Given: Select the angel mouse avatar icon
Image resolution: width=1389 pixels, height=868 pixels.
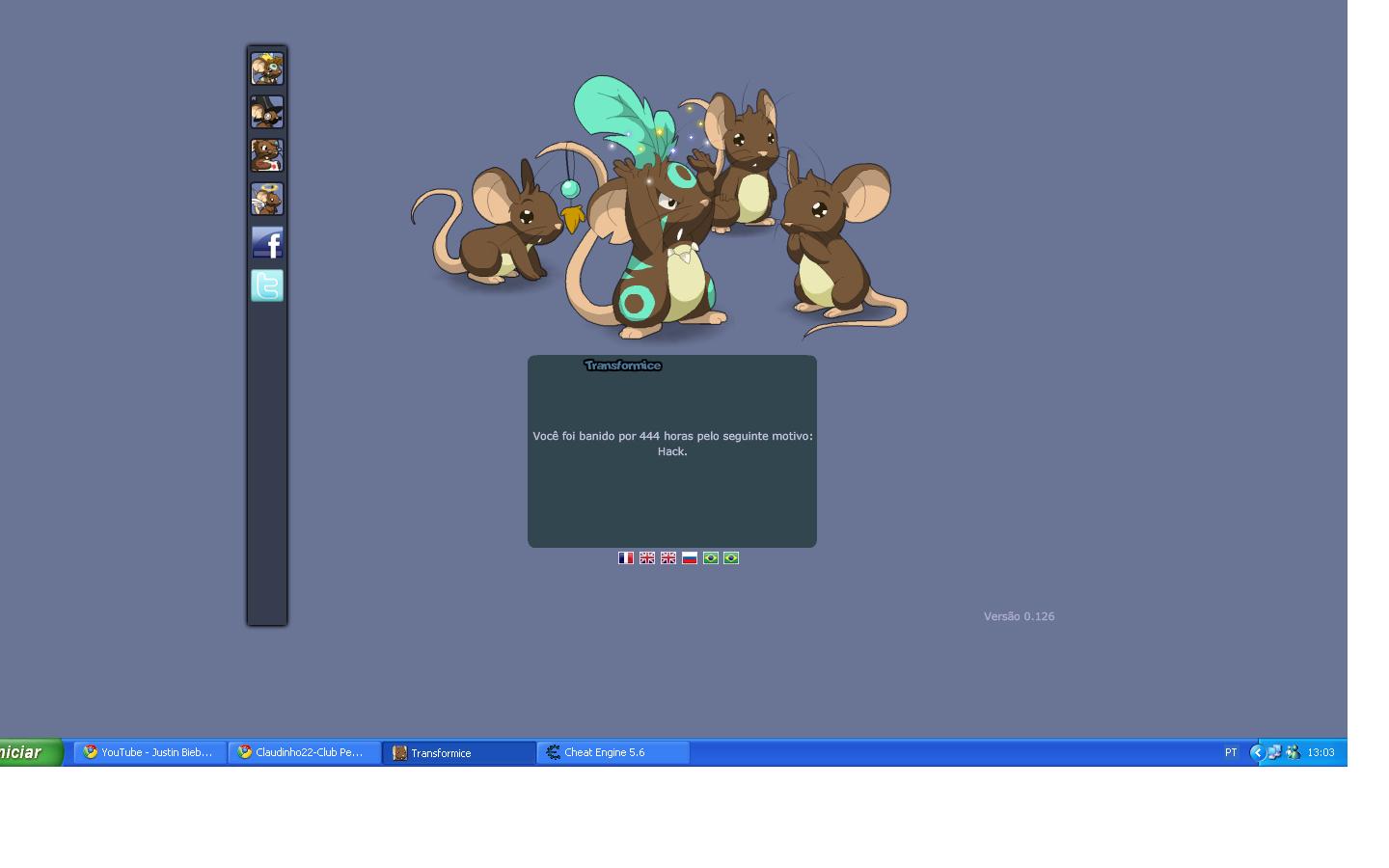Looking at the screenshot, I should pos(267,198).
